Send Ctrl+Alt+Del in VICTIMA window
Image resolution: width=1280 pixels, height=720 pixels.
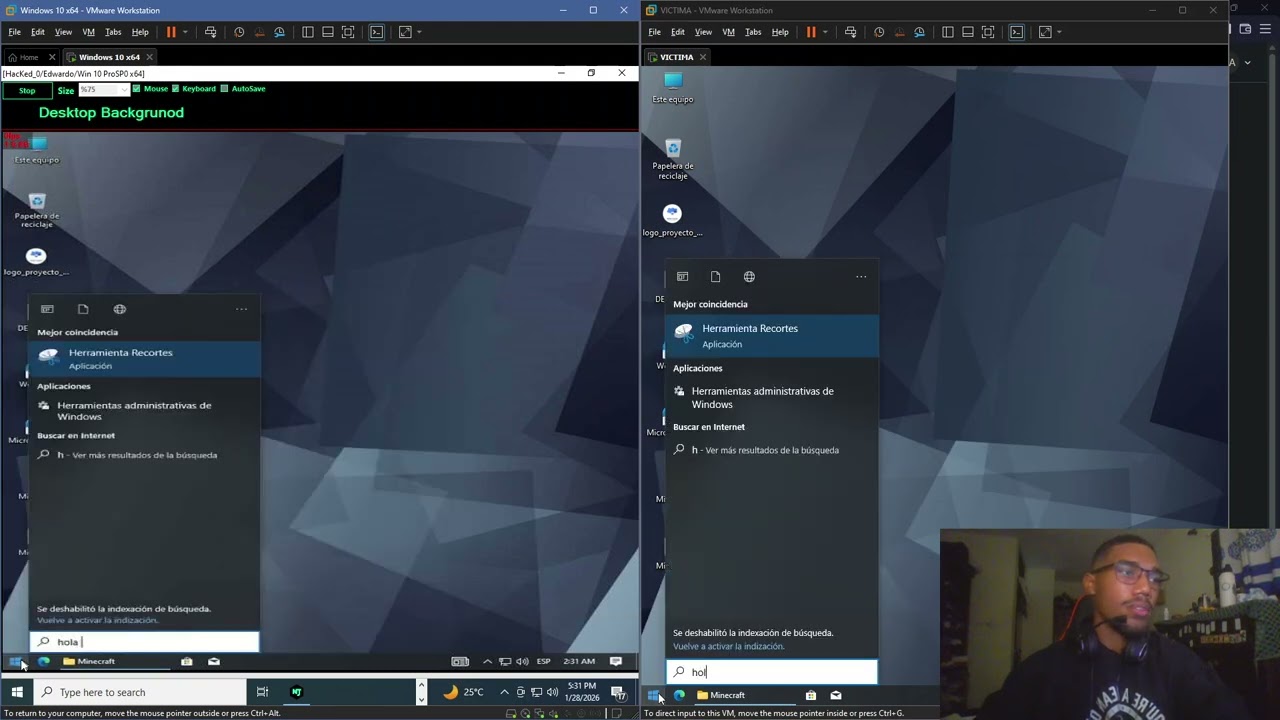[x=850, y=32]
